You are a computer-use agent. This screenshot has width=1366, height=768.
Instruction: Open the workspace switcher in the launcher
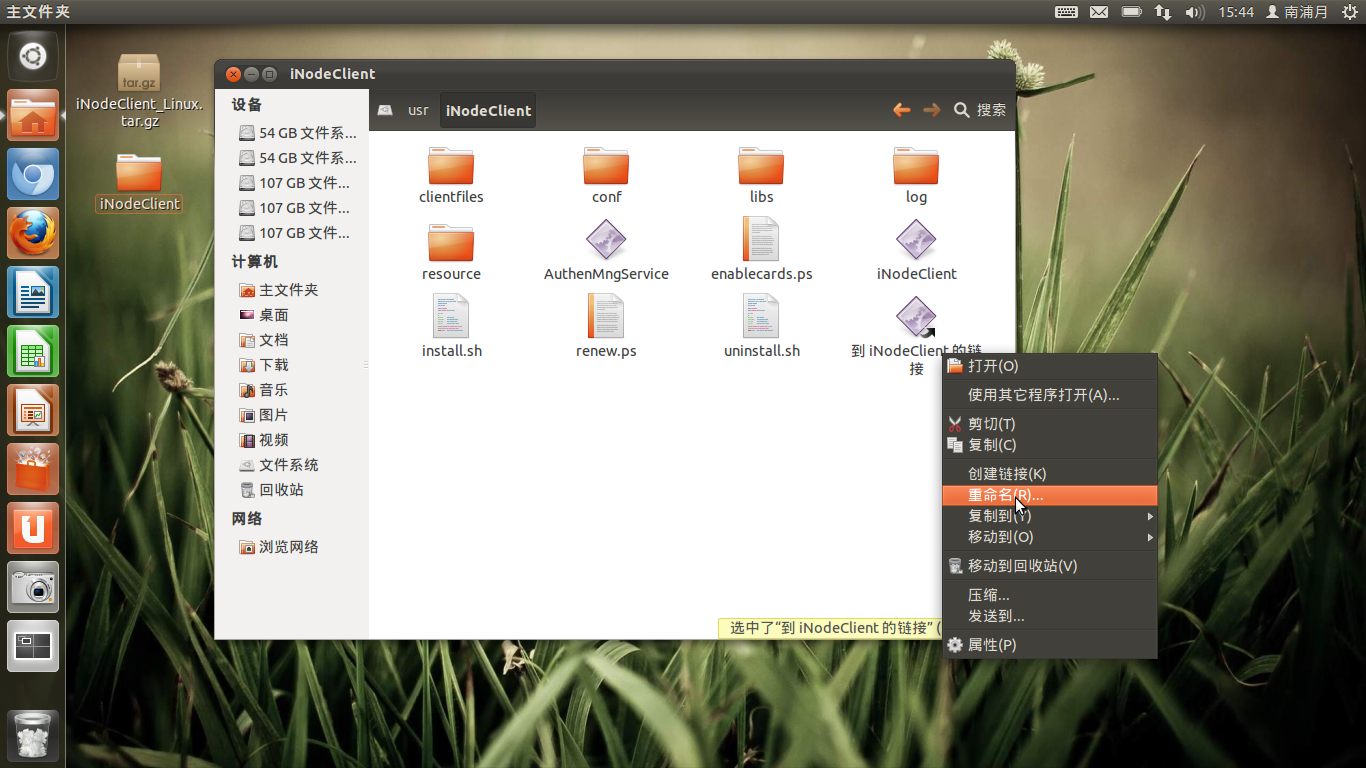click(x=33, y=646)
